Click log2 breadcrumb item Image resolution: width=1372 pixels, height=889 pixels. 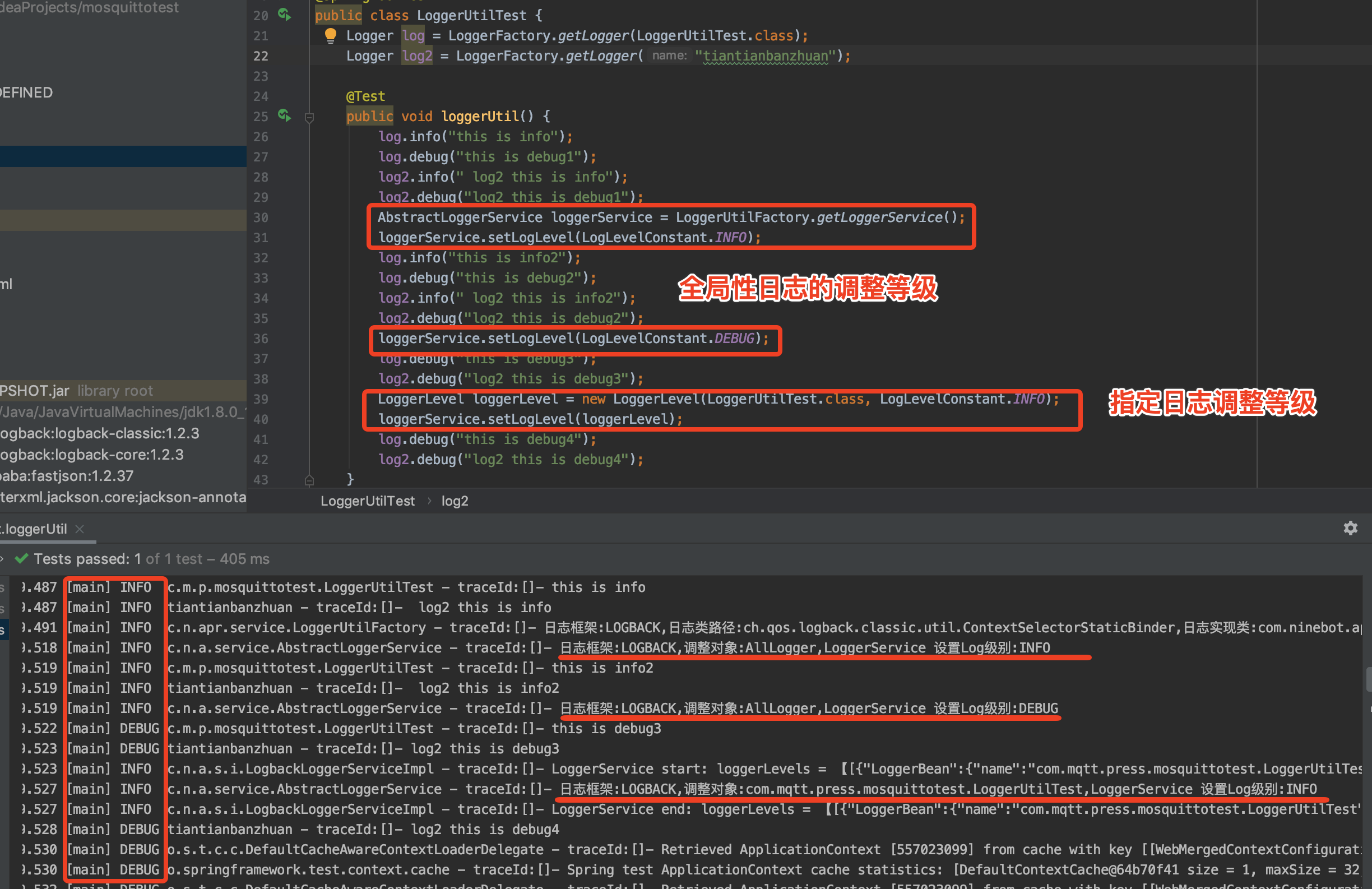point(455,501)
